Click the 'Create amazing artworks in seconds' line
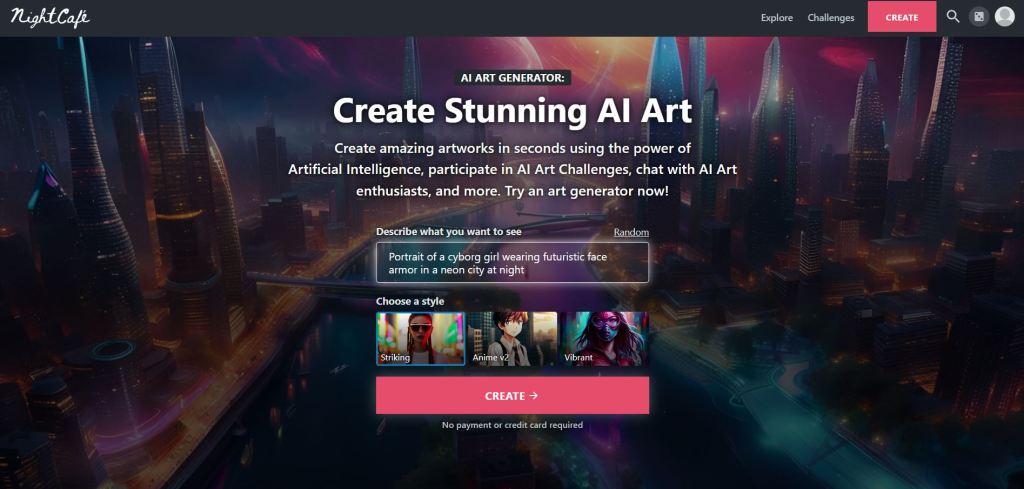 click(513, 148)
